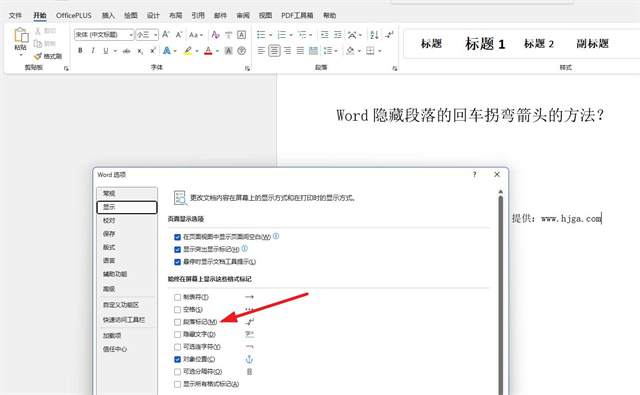Toggle underline formatting U
This screenshot has width=640, height=395.
106,51
